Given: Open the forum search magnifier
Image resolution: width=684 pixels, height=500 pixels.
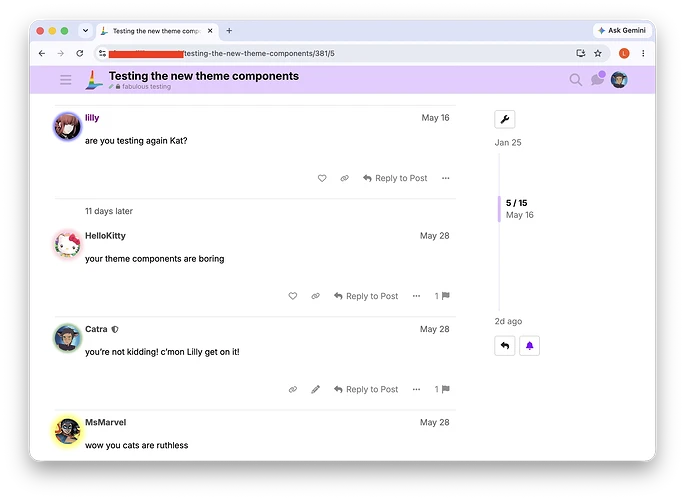Looking at the screenshot, I should click(x=576, y=80).
